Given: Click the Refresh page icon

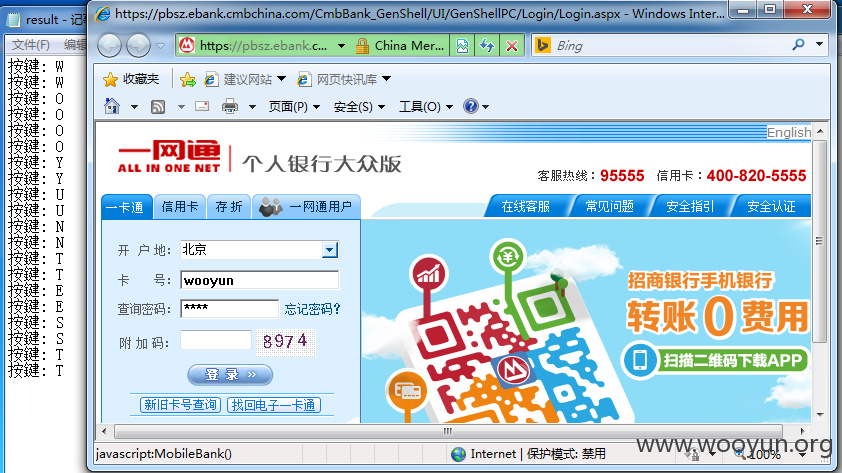Looking at the screenshot, I should pyautogui.click(x=487, y=46).
